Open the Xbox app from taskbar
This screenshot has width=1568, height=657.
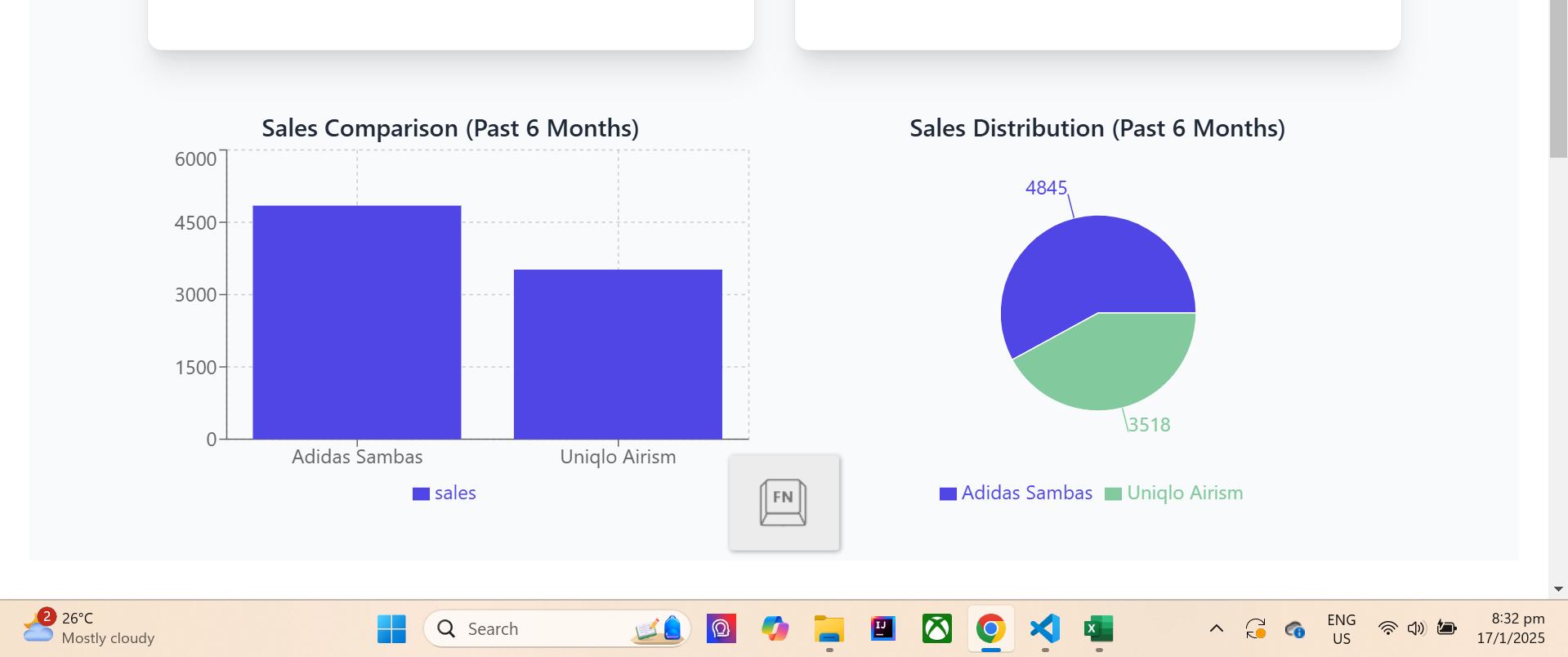click(x=936, y=628)
